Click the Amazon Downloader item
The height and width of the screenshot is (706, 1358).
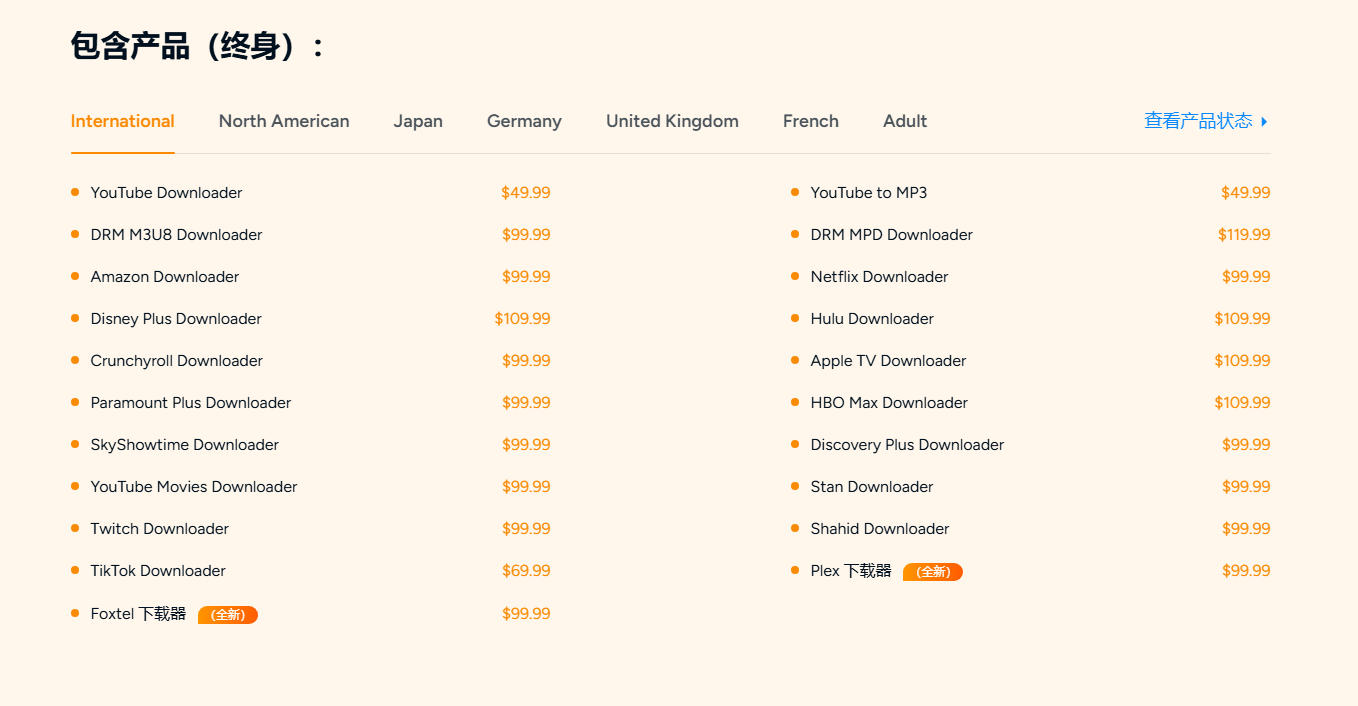point(165,277)
